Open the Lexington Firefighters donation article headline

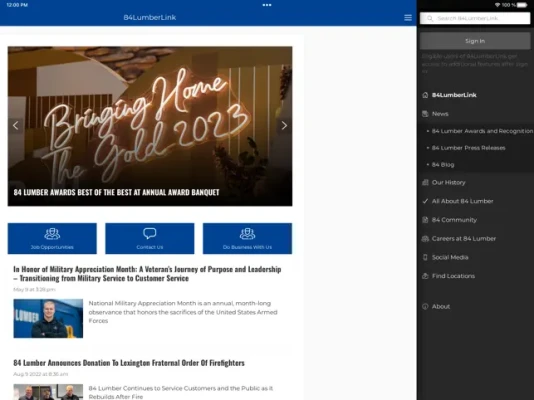[x=129, y=363]
